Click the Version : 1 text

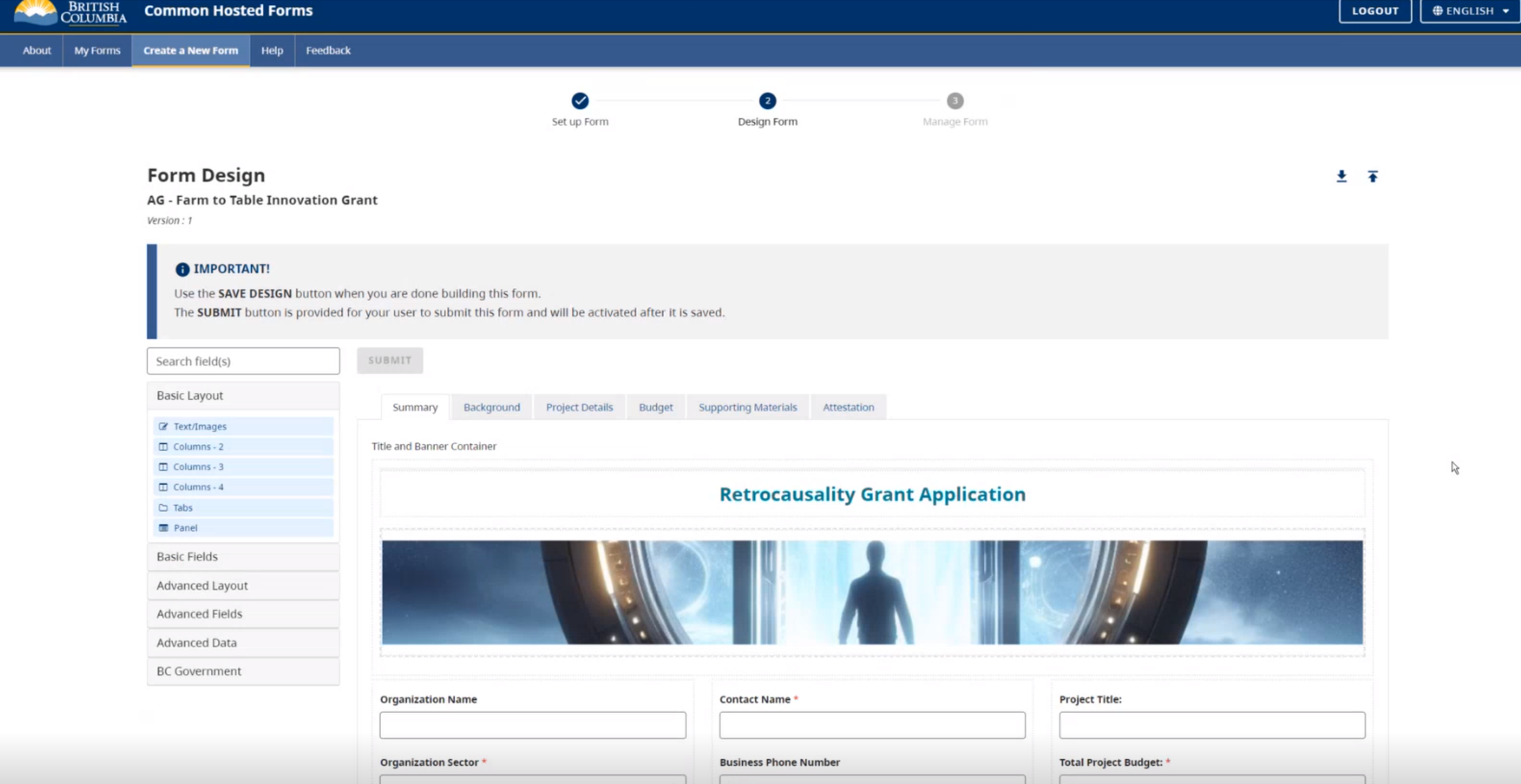pyautogui.click(x=169, y=220)
